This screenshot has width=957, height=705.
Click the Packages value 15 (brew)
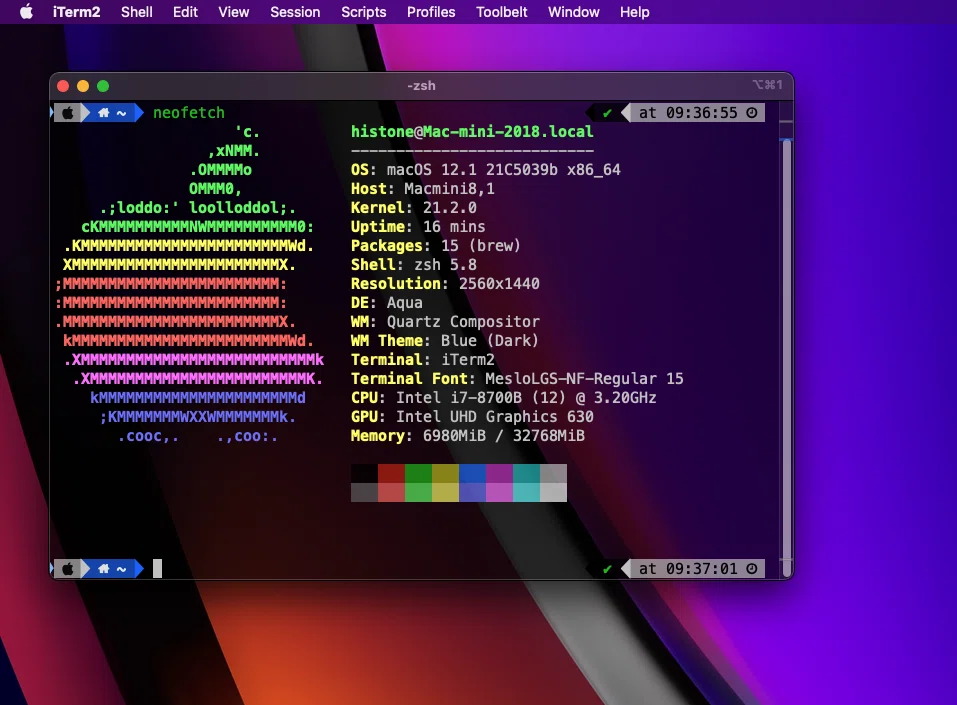(481, 245)
